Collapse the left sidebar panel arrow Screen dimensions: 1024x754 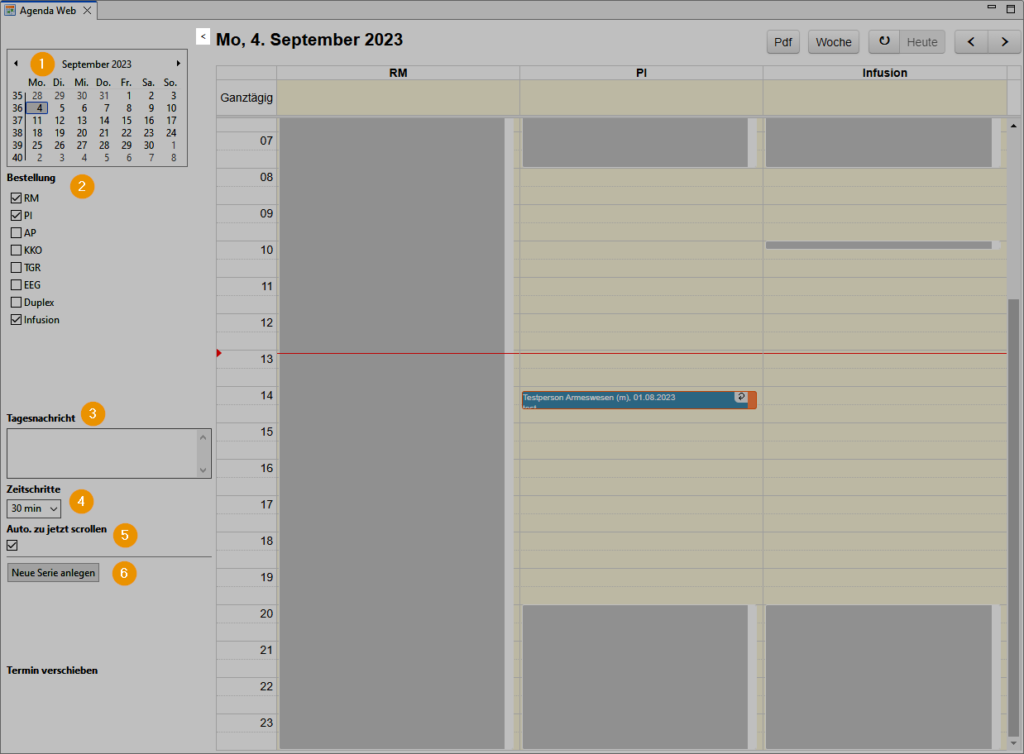click(203, 36)
